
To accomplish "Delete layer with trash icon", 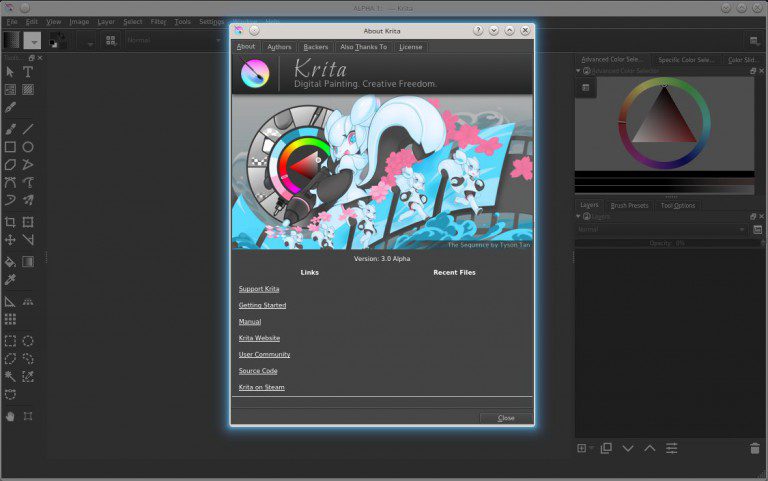I will pyautogui.click(x=755, y=448).
